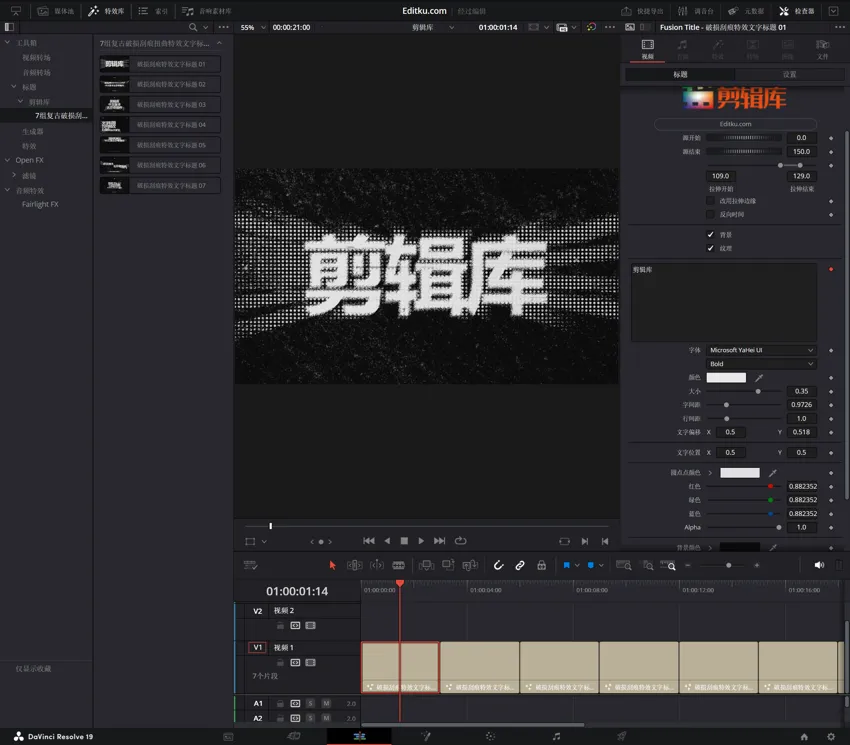The width and height of the screenshot is (850, 745).
Task: Collapse the Open FX tree node
Action: pos(7,160)
